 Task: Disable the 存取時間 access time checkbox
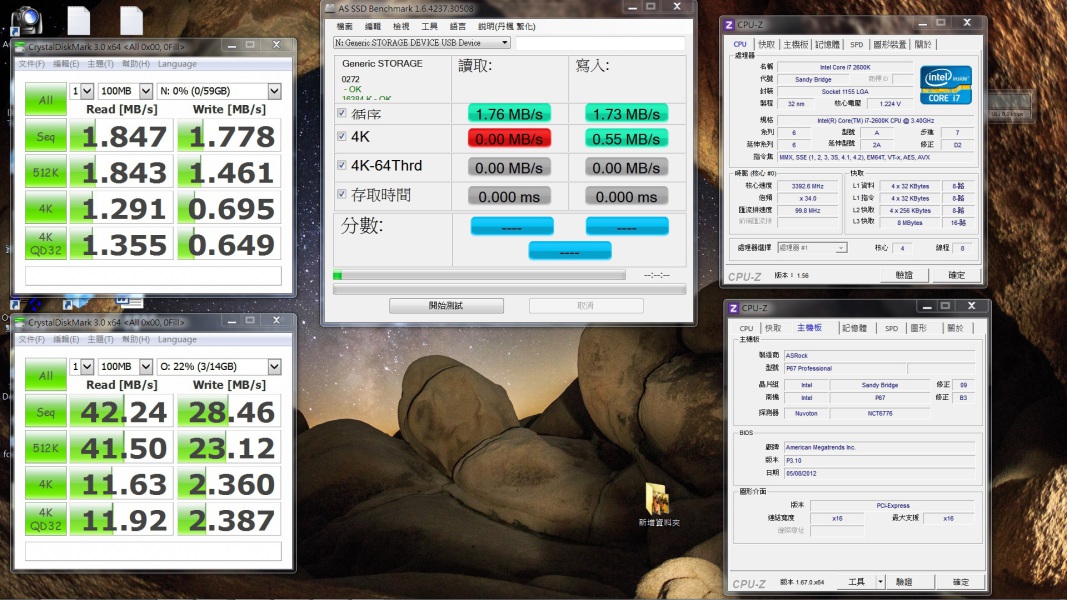click(x=342, y=194)
